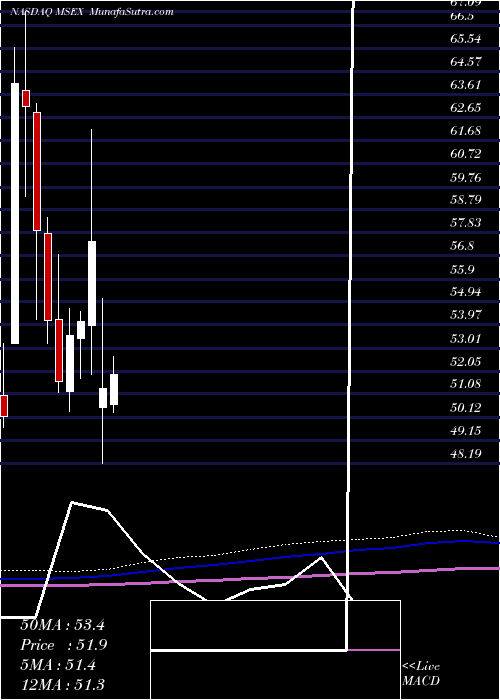Click the 59.76 price axis label
The height and width of the screenshot is (700, 500).
[466, 178]
